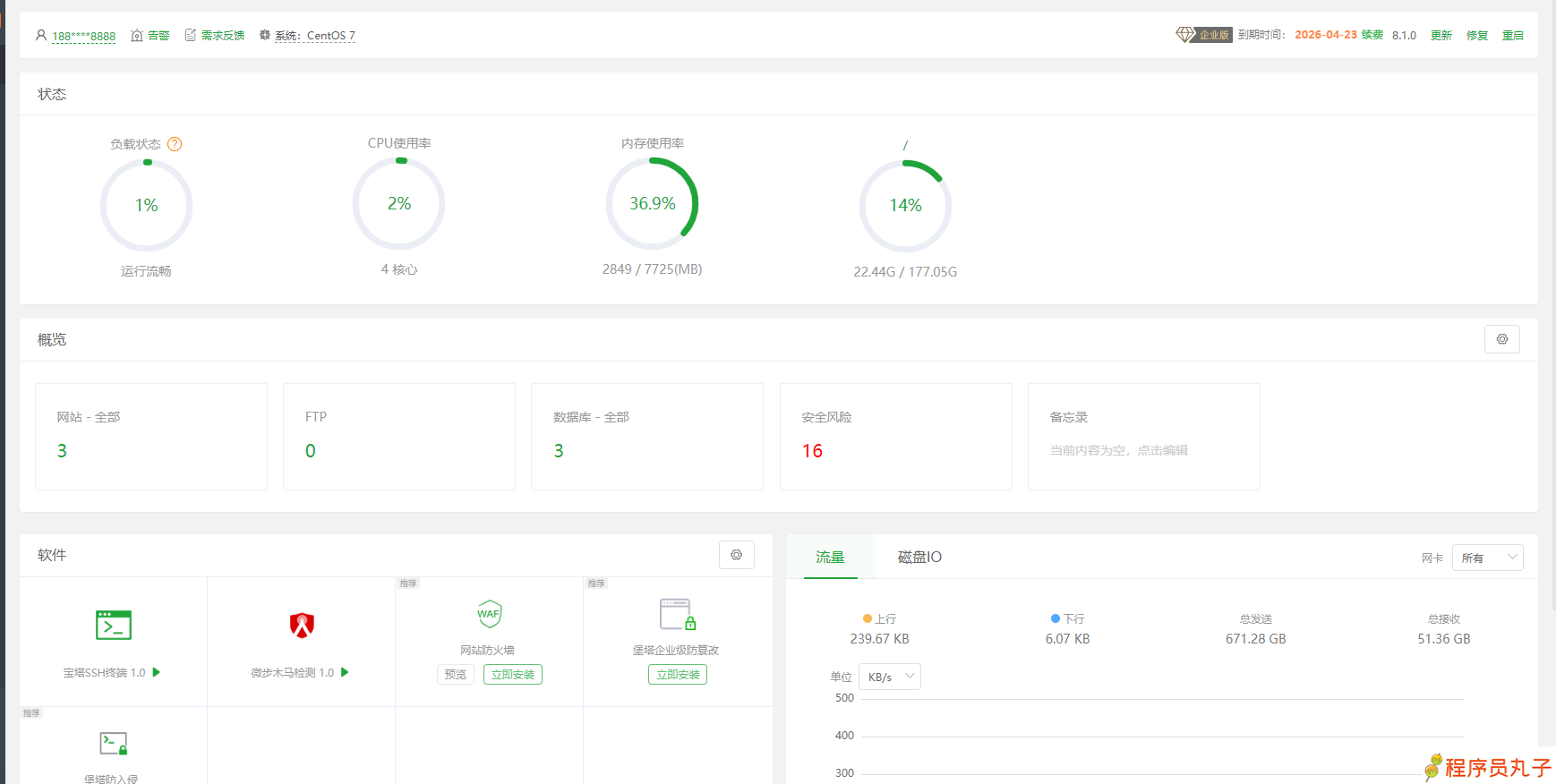Open the FTP overview card

click(399, 437)
